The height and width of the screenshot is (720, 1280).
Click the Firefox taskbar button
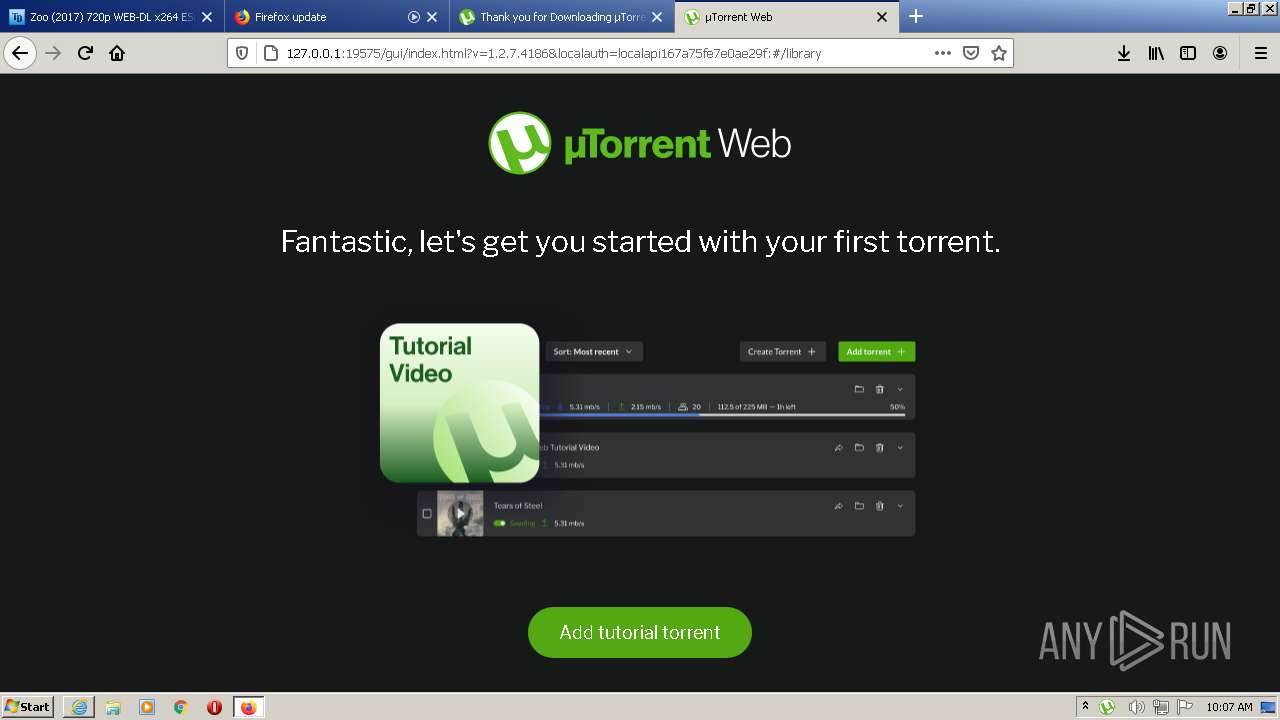pyautogui.click(x=249, y=707)
